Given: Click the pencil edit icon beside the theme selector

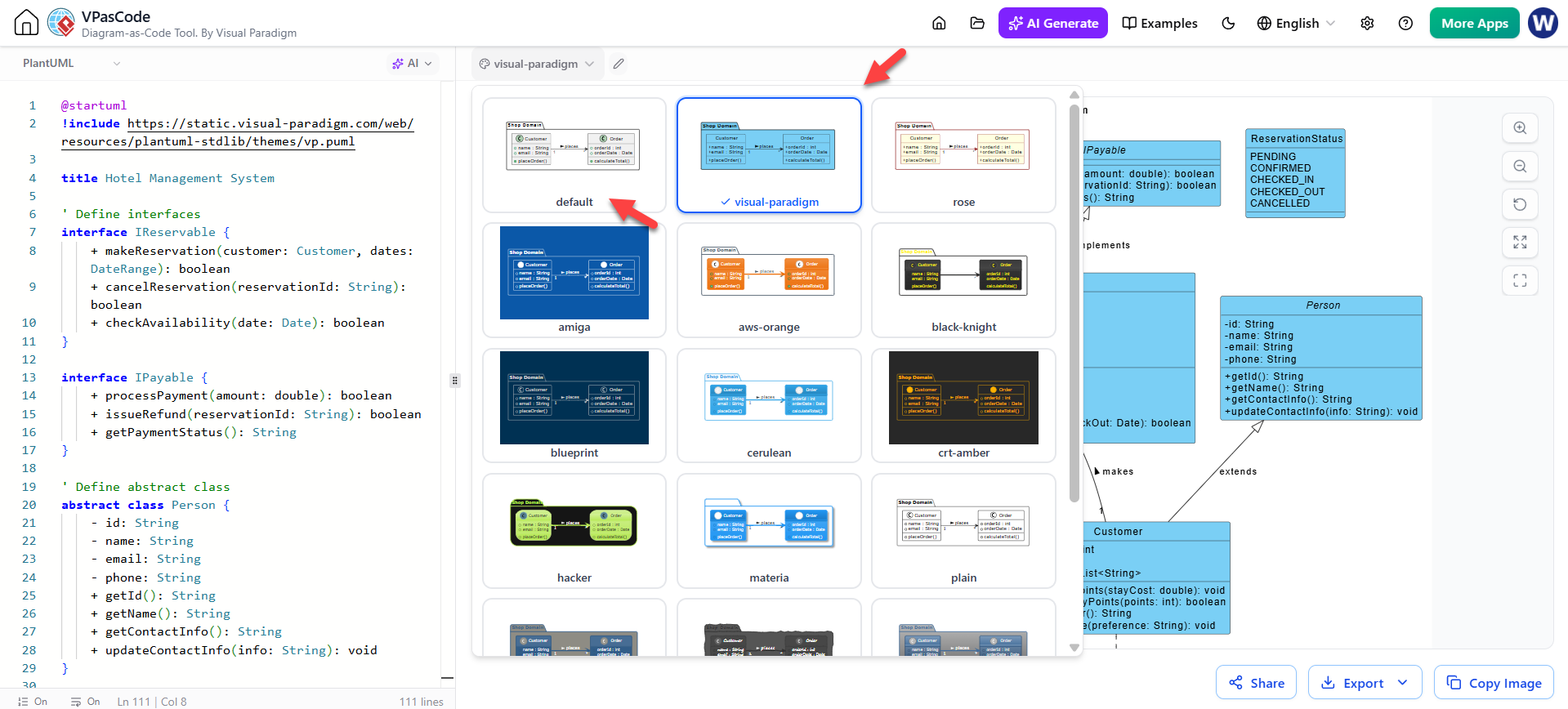Looking at the screenshot, I should click(619, 64).
